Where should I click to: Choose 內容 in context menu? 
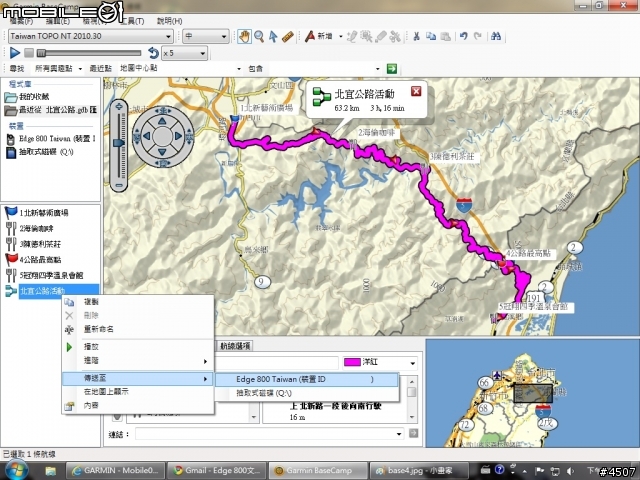138,405
